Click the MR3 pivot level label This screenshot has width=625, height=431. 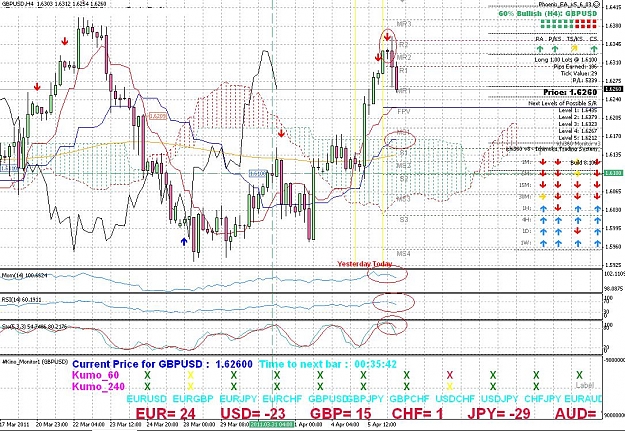pos(404,24)
